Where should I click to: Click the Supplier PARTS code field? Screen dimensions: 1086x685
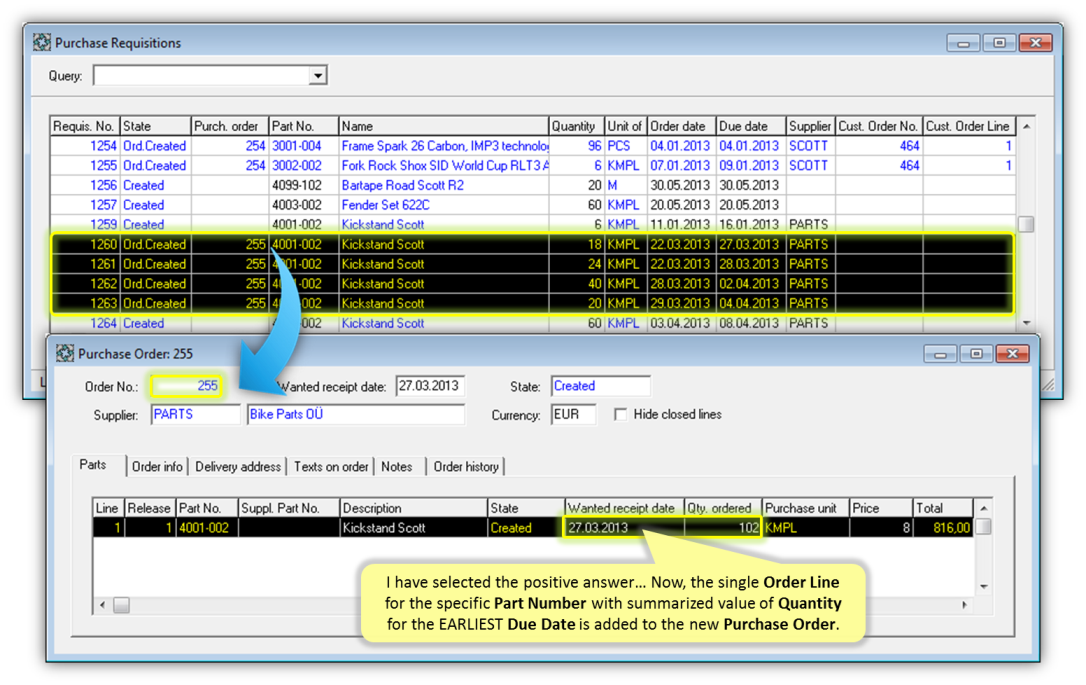tap(195, 414)
